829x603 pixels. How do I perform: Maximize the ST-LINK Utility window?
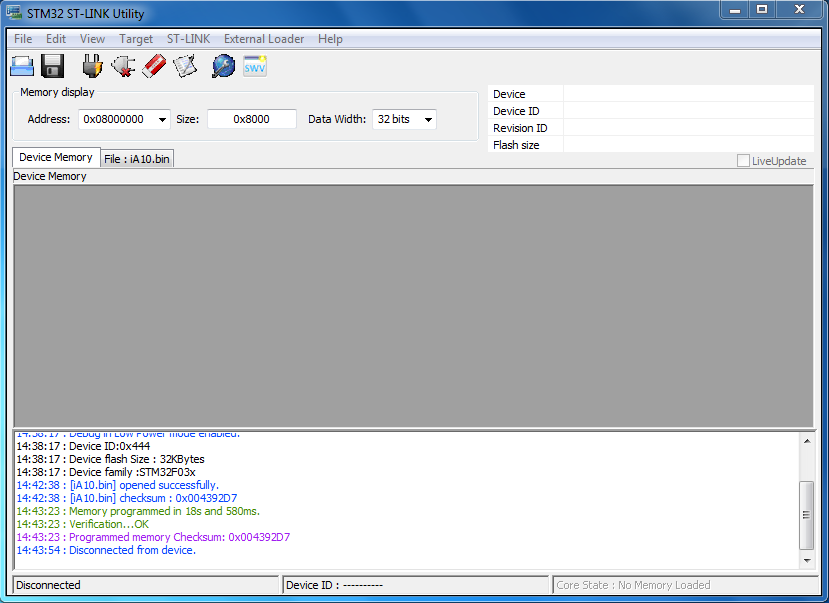[762, 10]
